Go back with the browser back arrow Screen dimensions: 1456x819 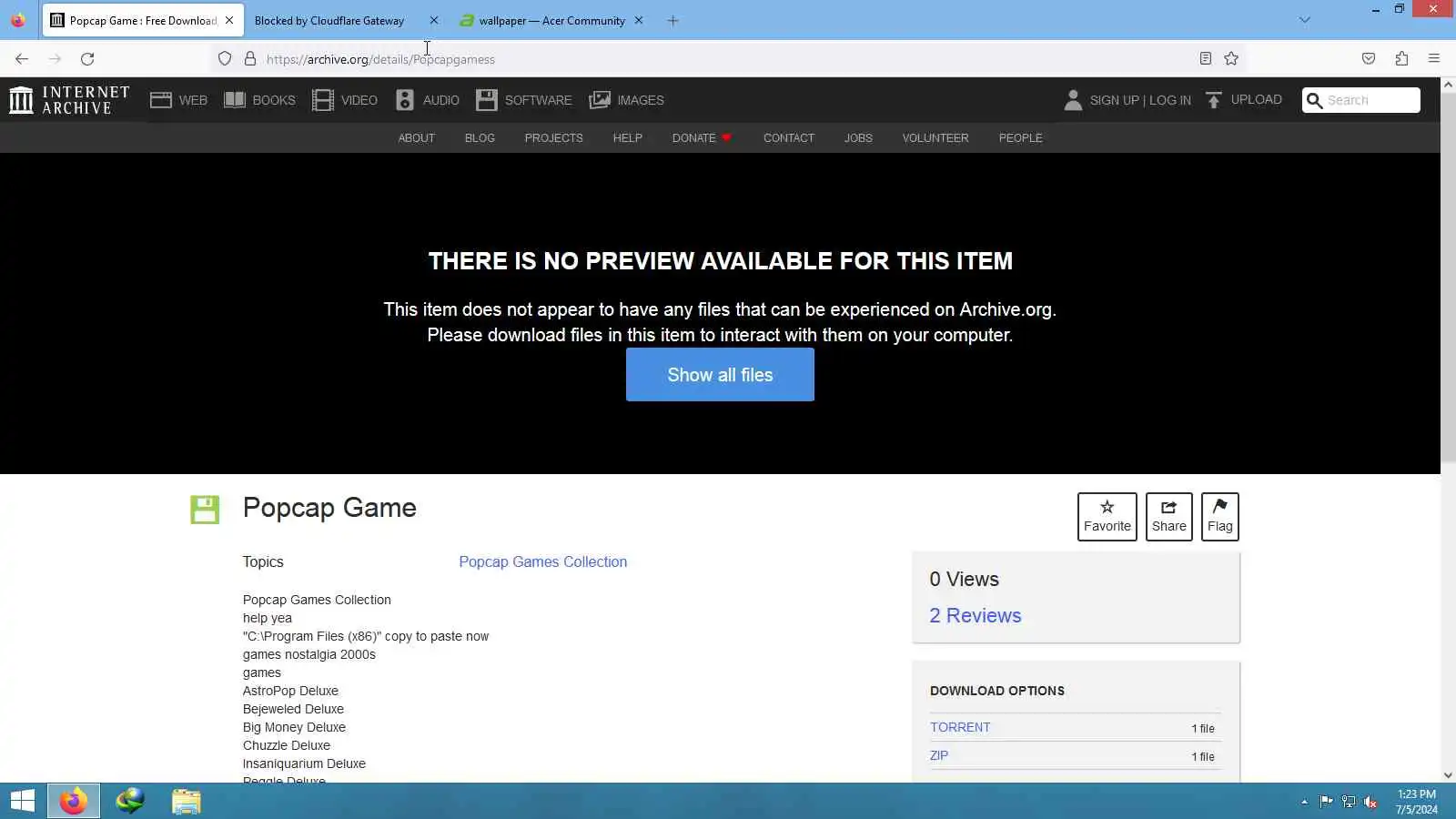22,59
